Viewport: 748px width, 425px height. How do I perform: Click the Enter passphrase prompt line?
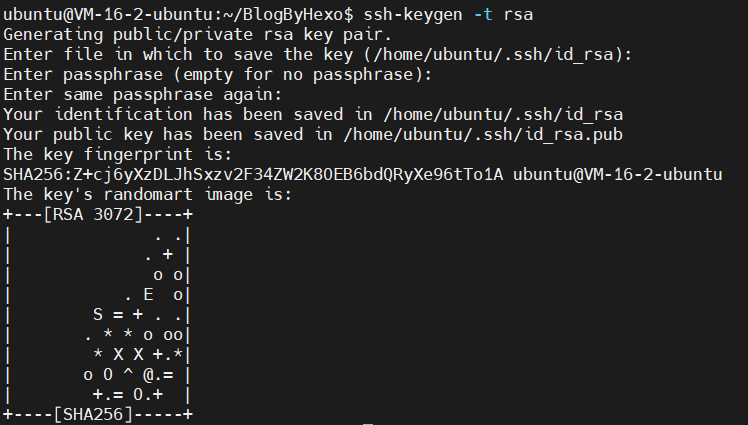pyautogui.click(x=218, y=75)
